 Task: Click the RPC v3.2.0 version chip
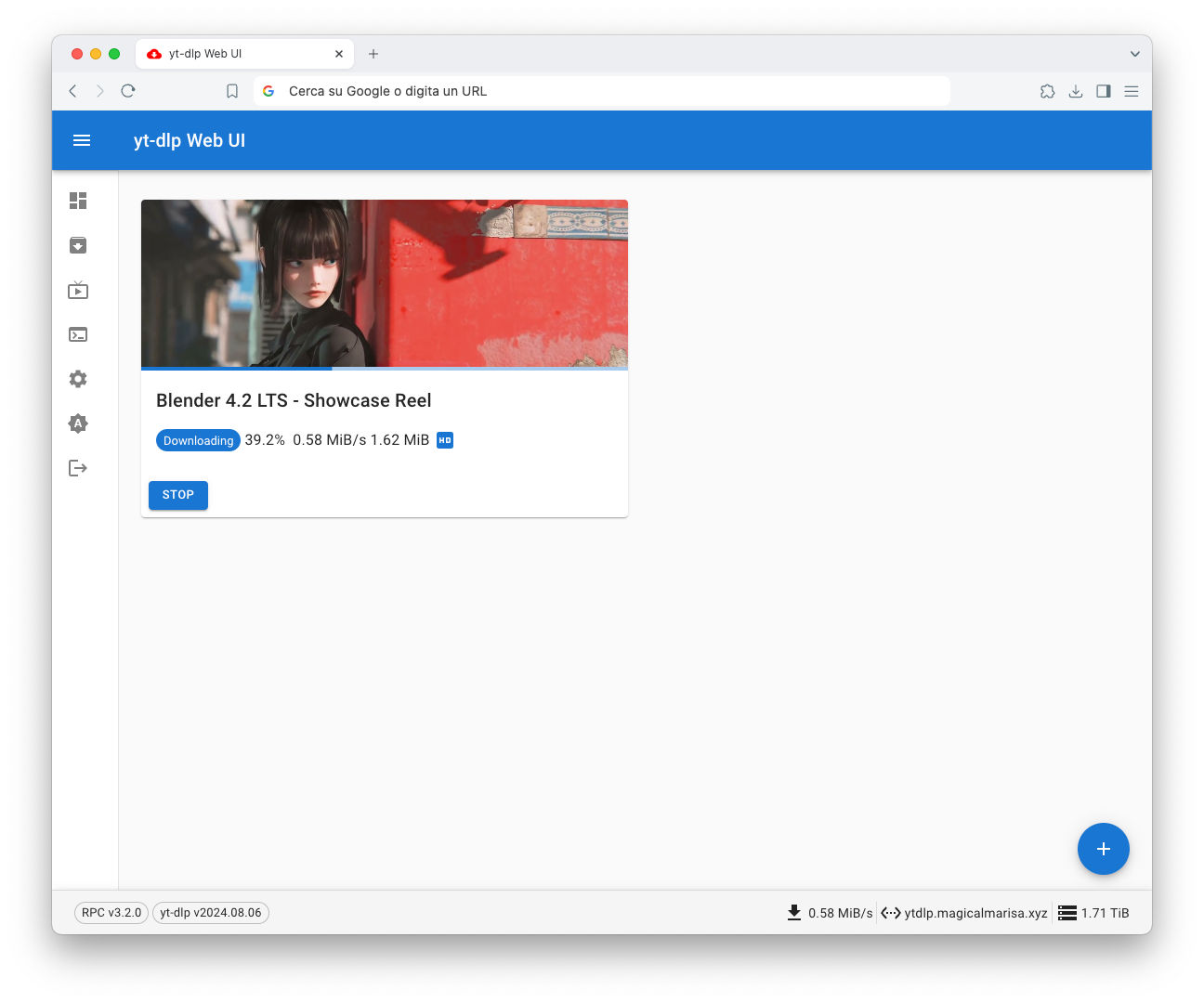click(x=111, y=913)
